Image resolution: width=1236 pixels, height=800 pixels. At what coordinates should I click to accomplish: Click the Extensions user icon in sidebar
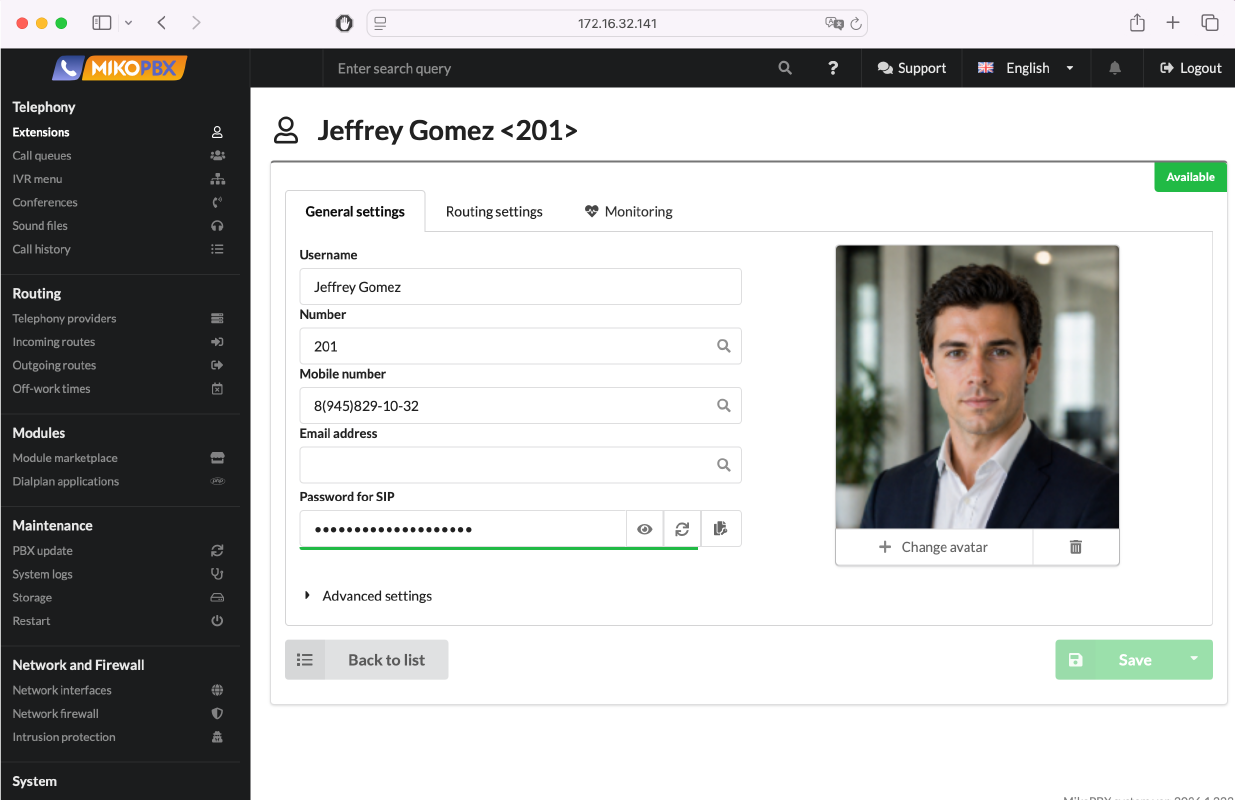point(217,132)
